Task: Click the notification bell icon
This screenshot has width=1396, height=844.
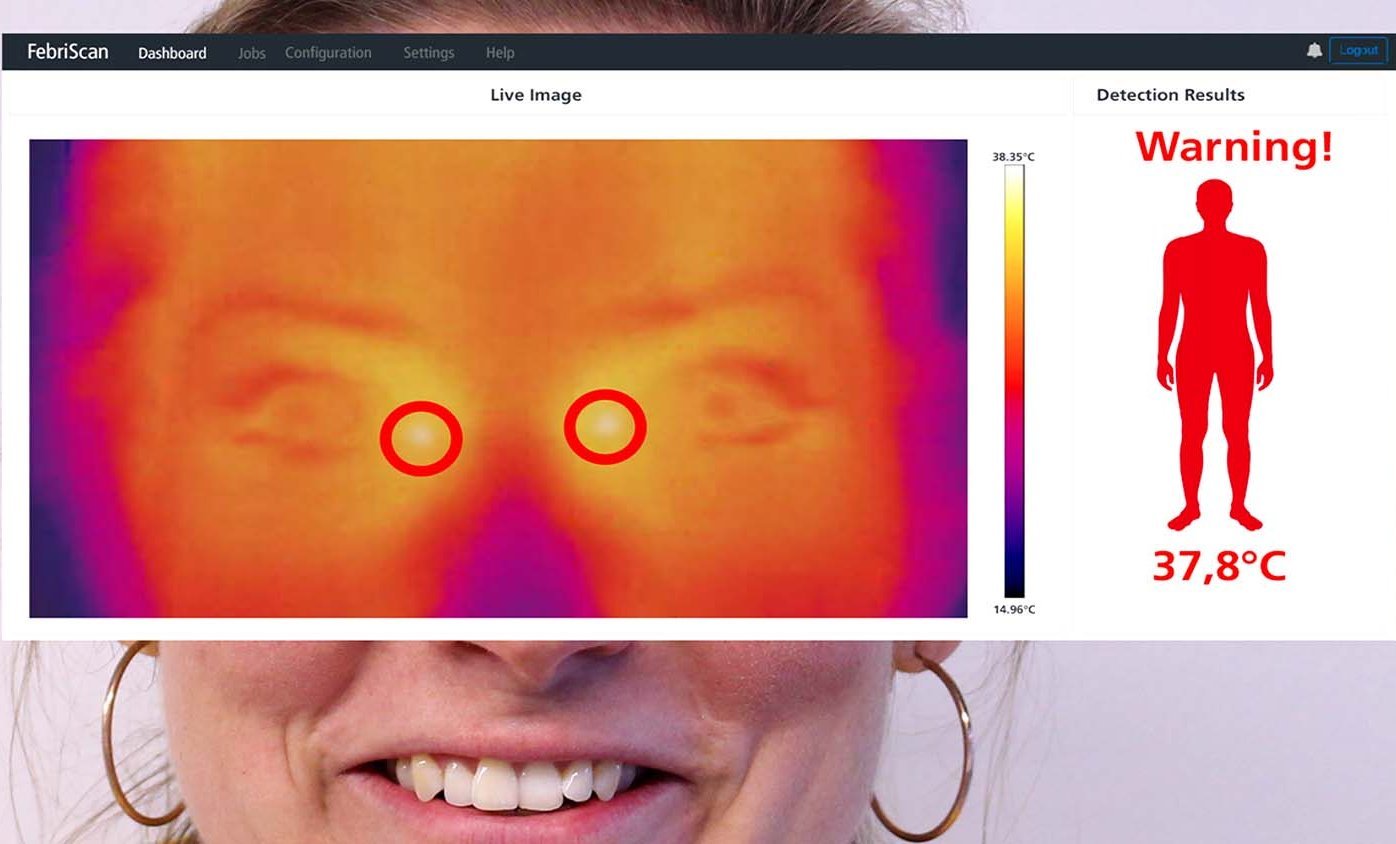Action: click(x=1314, y=51)
